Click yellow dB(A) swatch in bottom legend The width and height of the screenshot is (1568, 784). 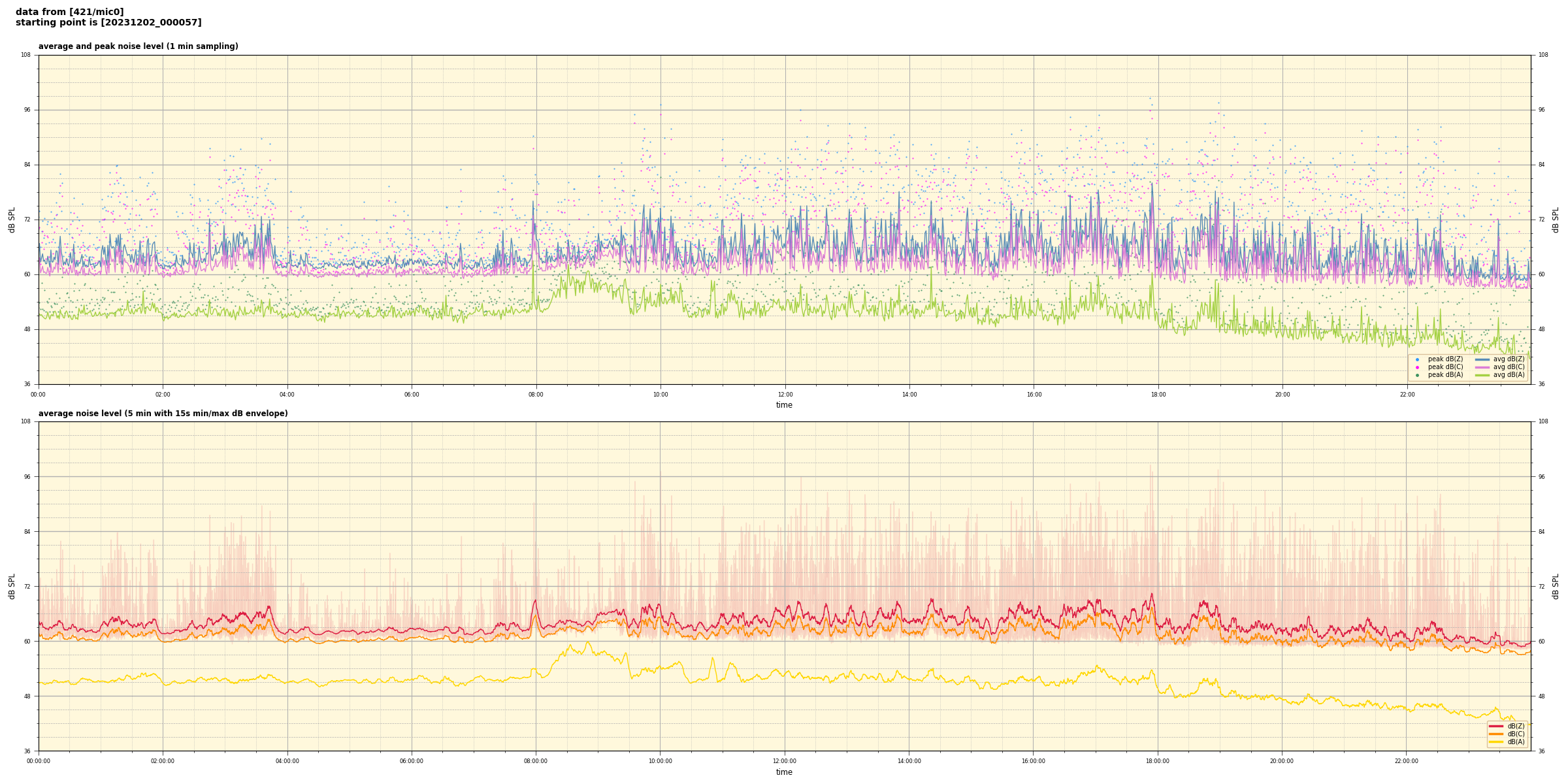coord(1496,742)
